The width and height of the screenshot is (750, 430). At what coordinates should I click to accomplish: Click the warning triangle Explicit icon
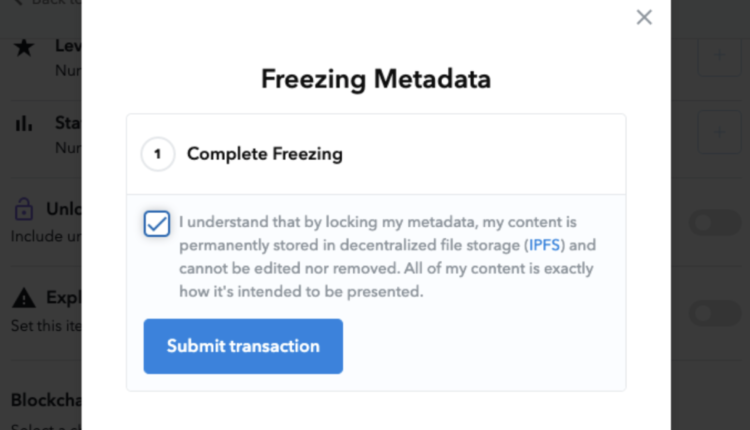pyautogui.click(x=23, y=298)
